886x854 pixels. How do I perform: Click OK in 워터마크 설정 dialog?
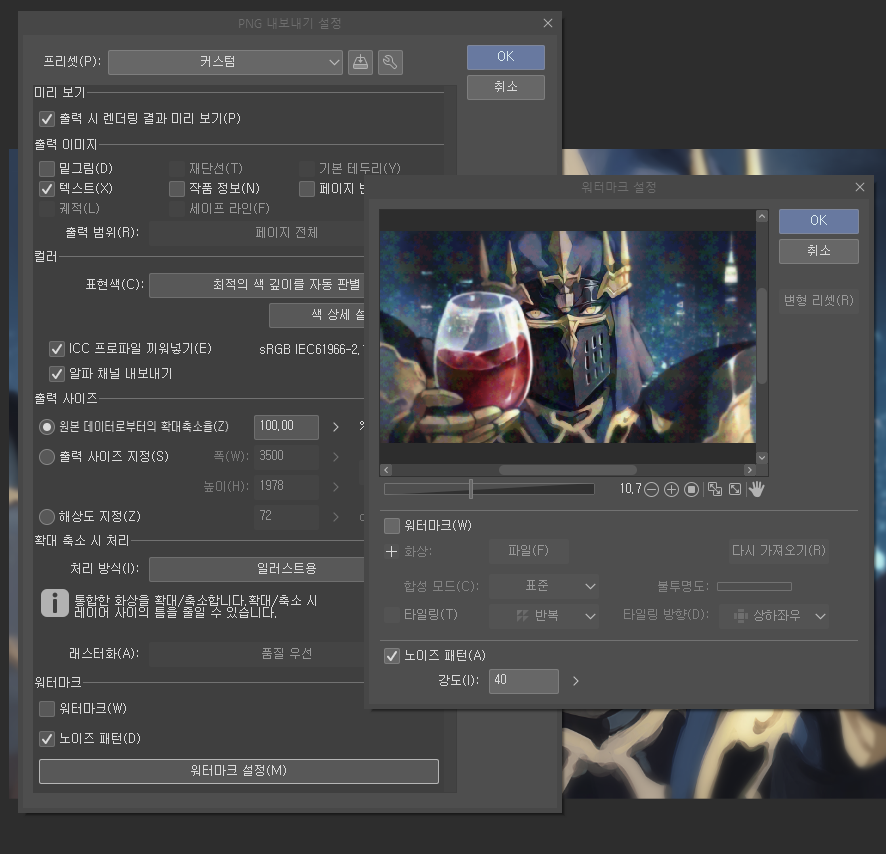(819, 221)
